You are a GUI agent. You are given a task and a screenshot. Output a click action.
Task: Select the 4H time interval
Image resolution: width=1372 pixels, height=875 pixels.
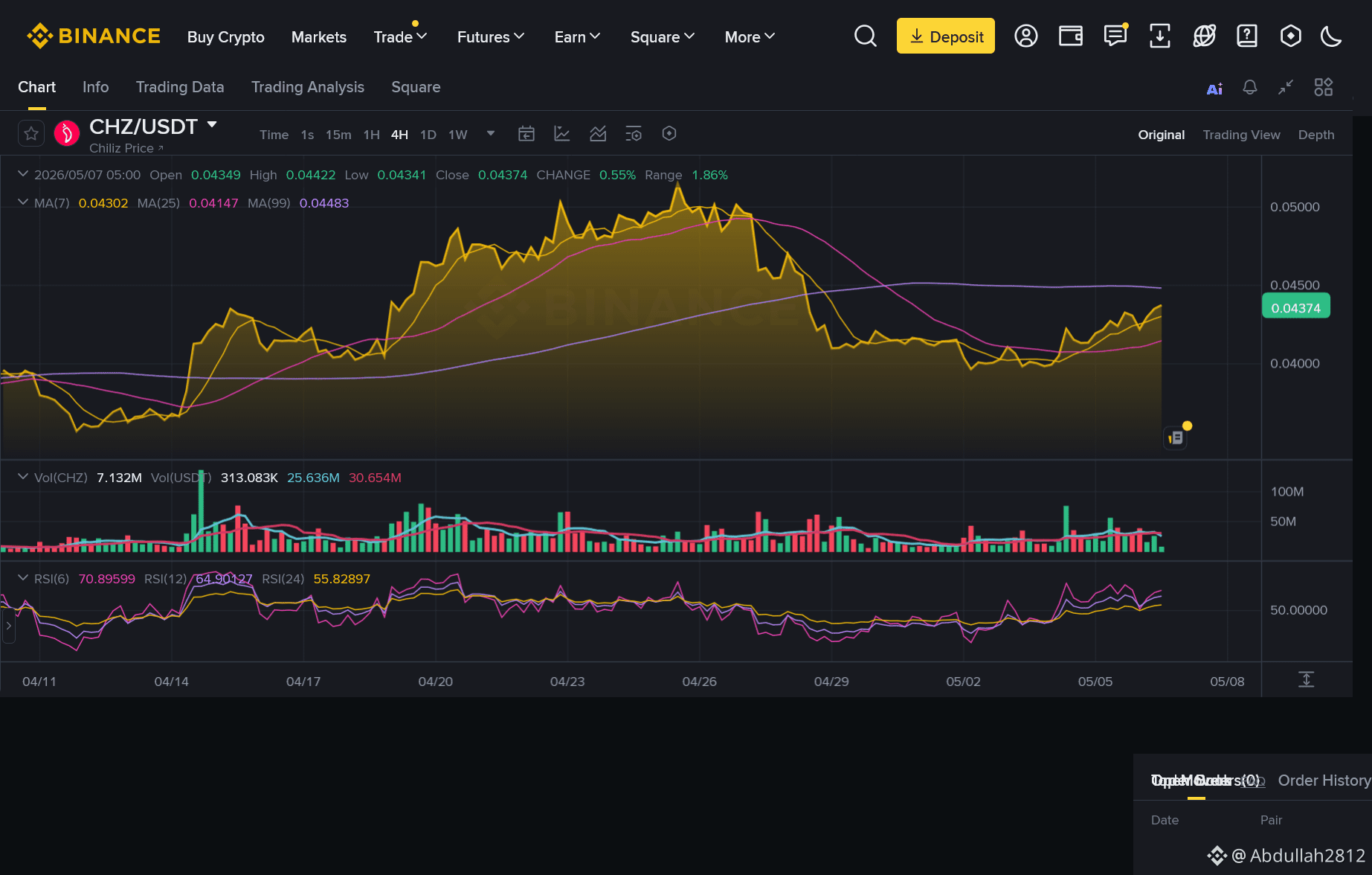coord(399,135)
